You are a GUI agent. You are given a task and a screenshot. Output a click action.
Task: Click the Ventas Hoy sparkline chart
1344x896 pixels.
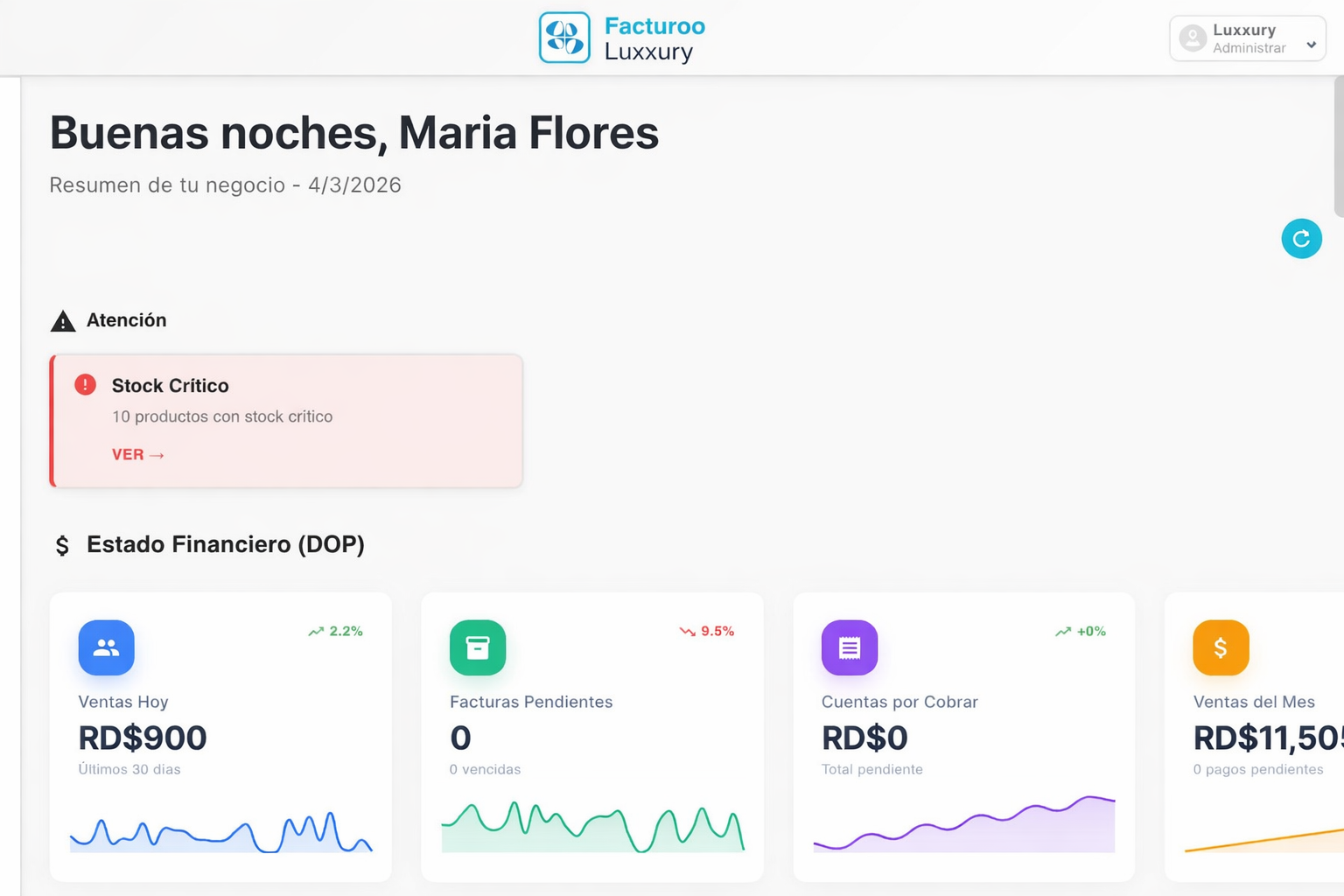[220, 831]
